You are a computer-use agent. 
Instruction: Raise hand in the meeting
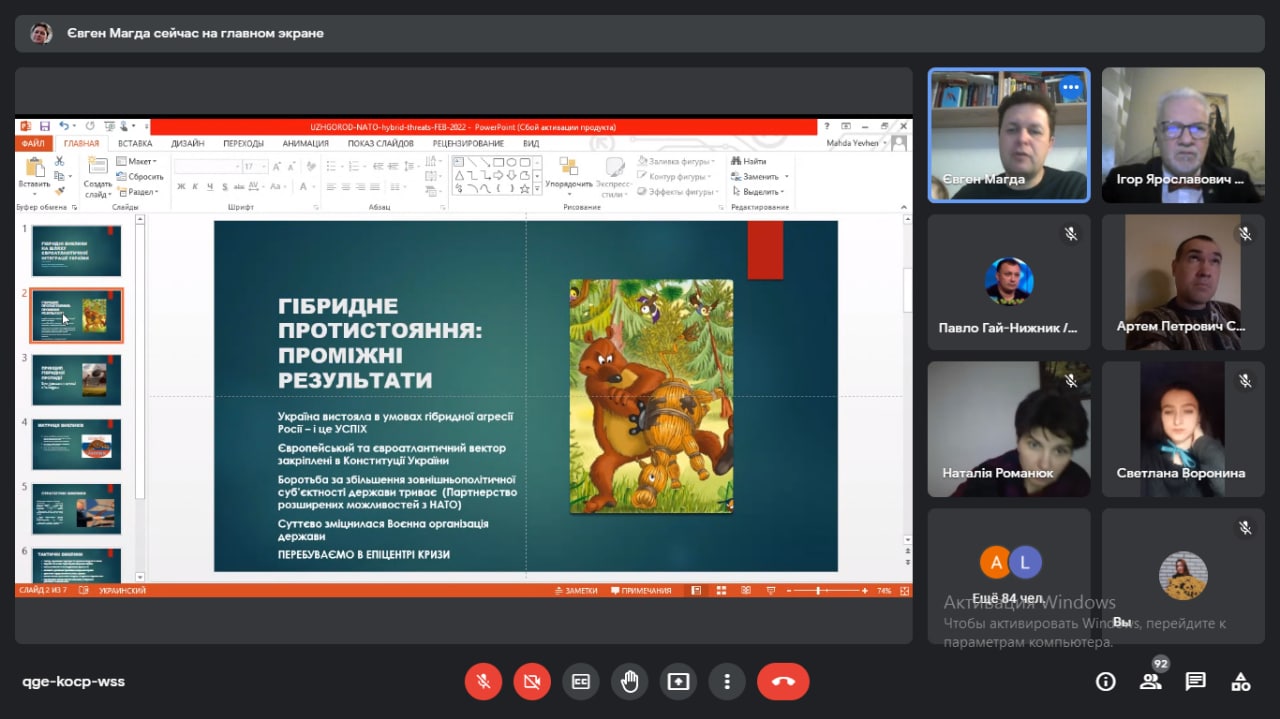(629, 682)
